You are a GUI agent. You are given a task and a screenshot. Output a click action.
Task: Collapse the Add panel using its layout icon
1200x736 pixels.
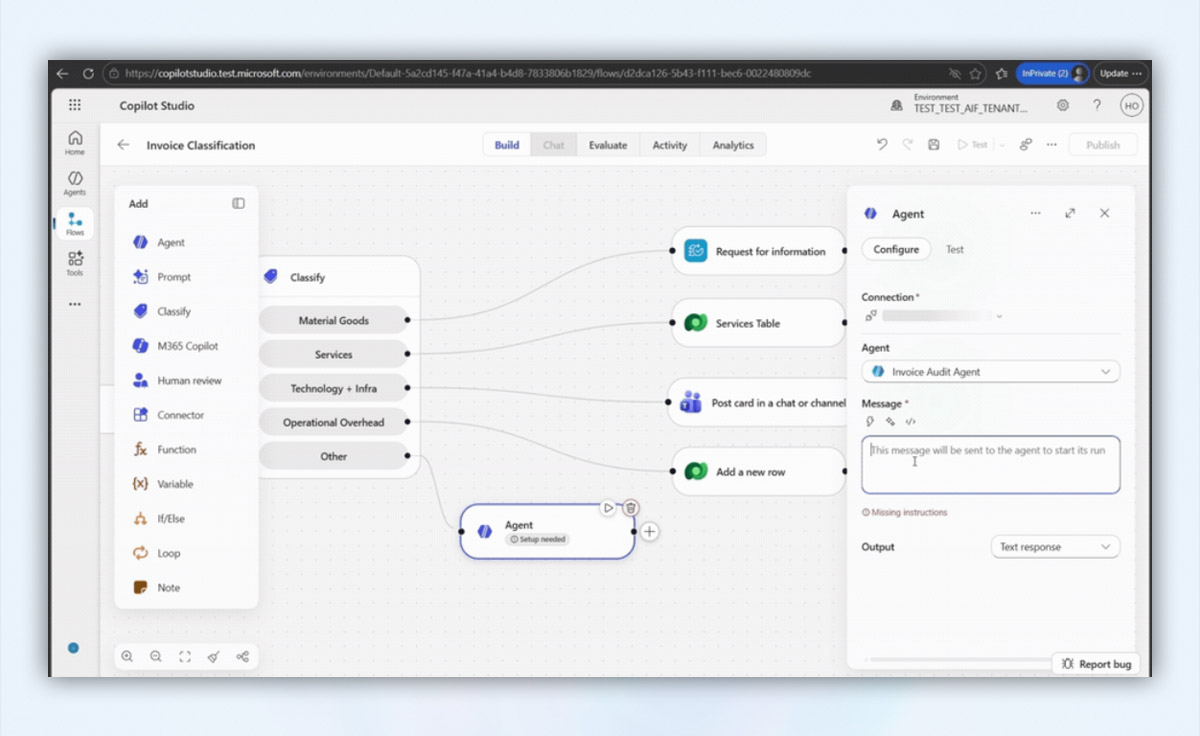click(x=238, y=203)
